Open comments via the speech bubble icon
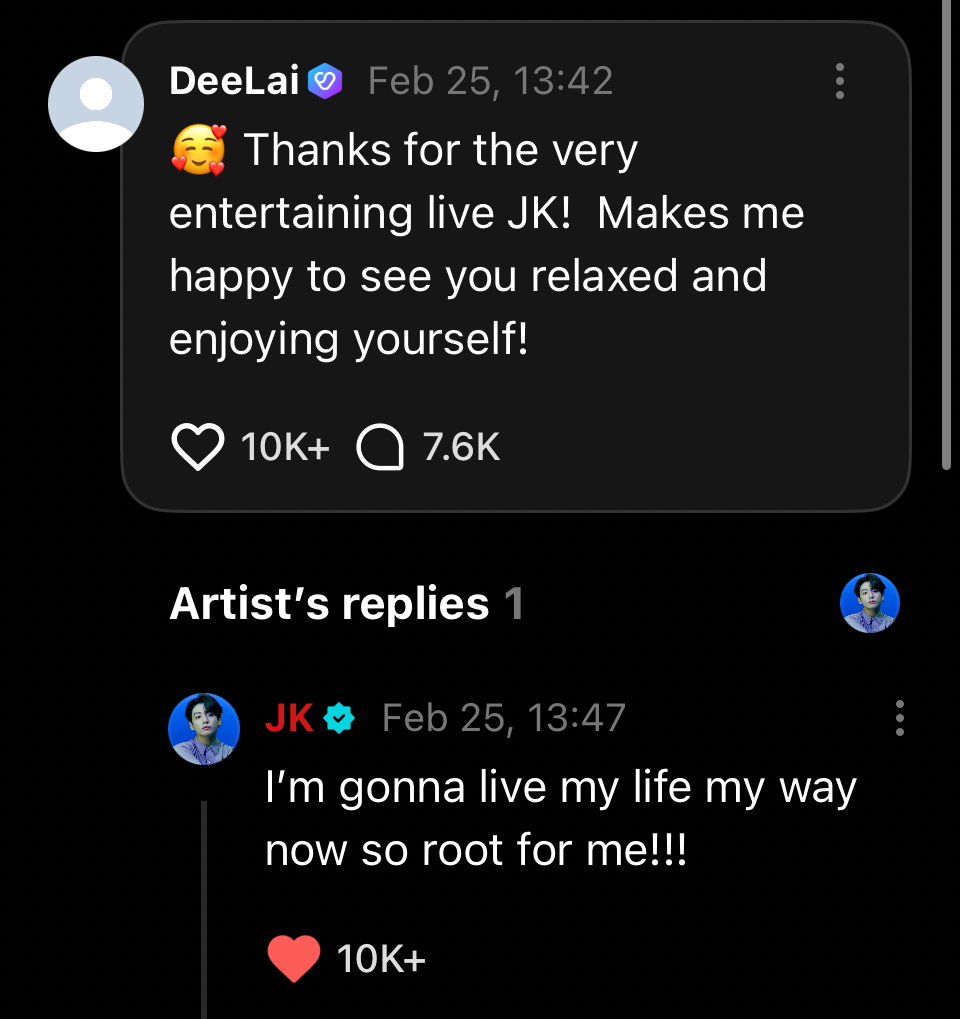Screen dimensions: 960x1019 click(380, 448)
